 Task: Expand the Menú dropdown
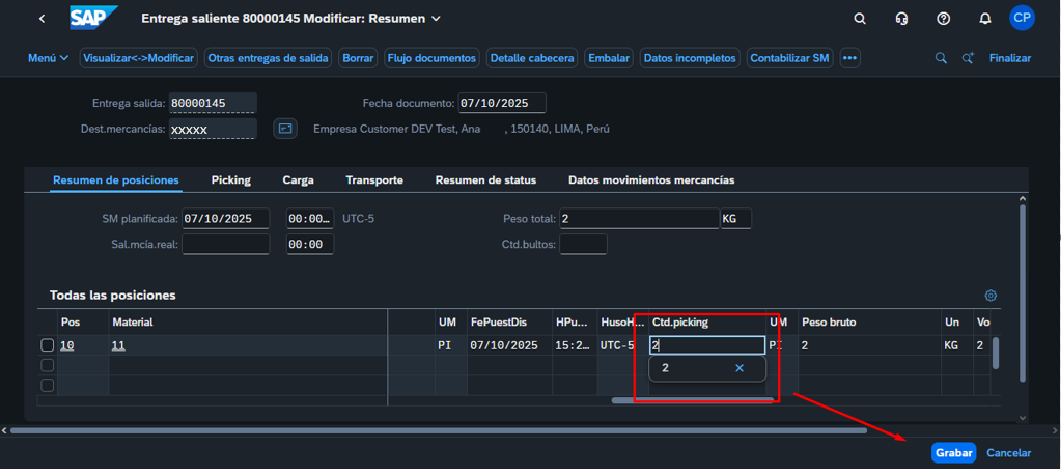tap(48, 58)
